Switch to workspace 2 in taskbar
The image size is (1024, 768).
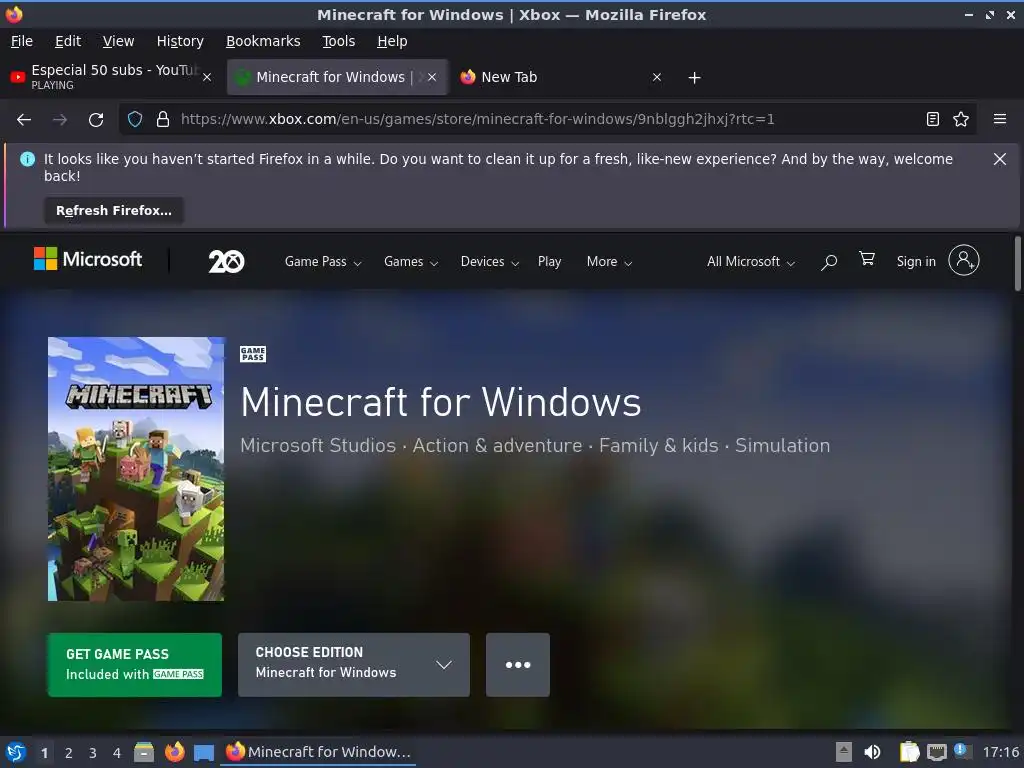[69, 753]
